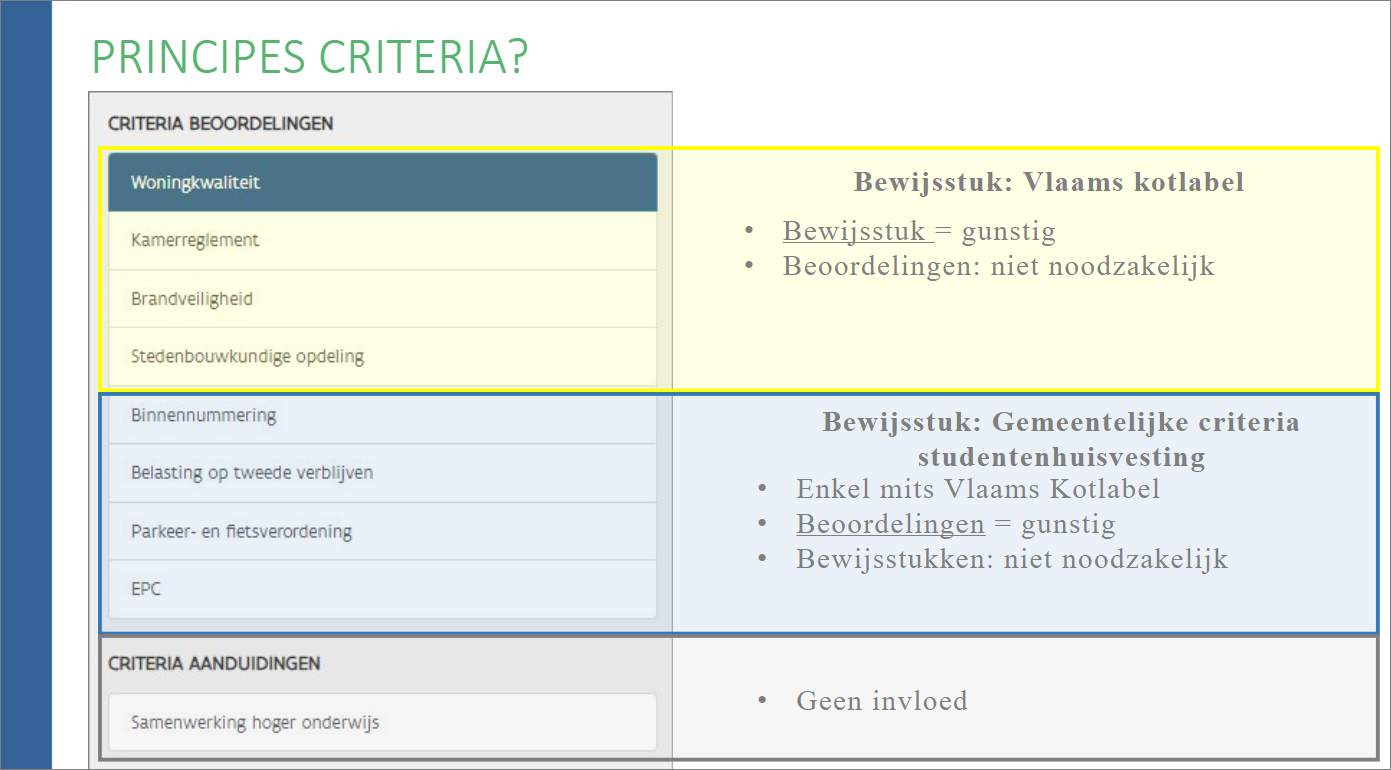The width and height of the screenshot is (1391, 770).
Task: Click the Bewijsstukken: niet noodzakelijk bullet
Action: click(1011, 558)
